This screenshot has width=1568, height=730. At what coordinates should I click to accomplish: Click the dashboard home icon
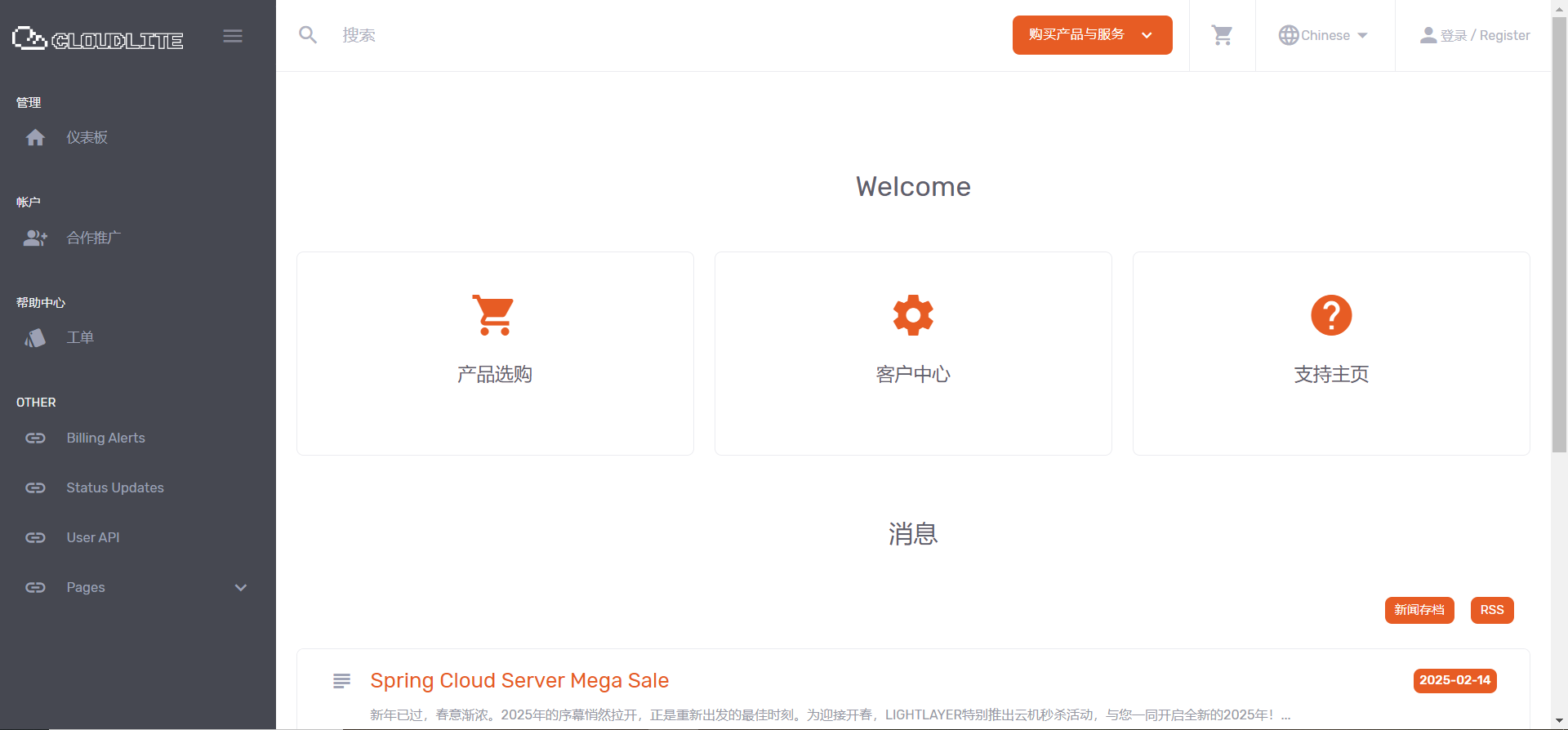point(35,137)
